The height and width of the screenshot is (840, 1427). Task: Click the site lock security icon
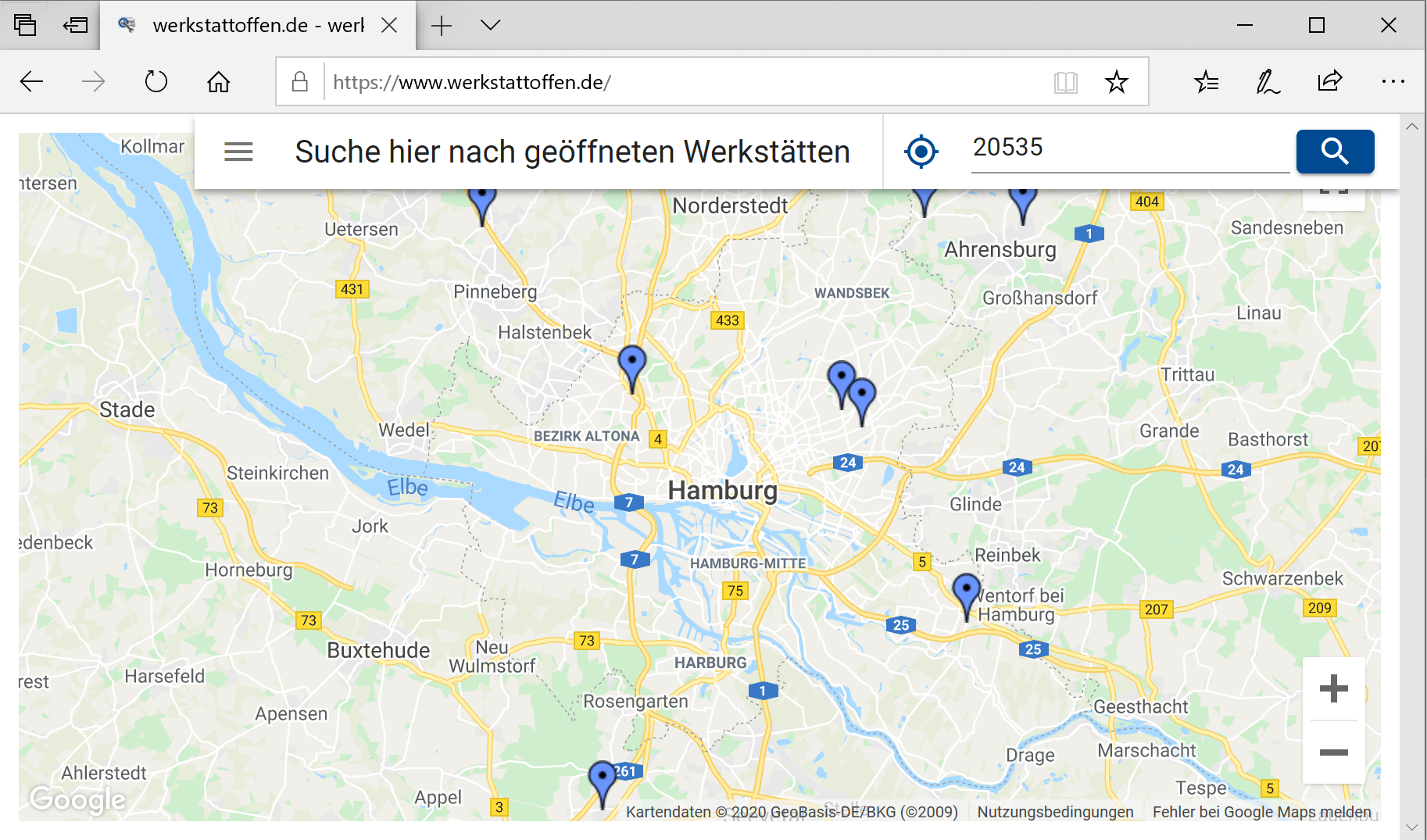click(x=299, y=81)
